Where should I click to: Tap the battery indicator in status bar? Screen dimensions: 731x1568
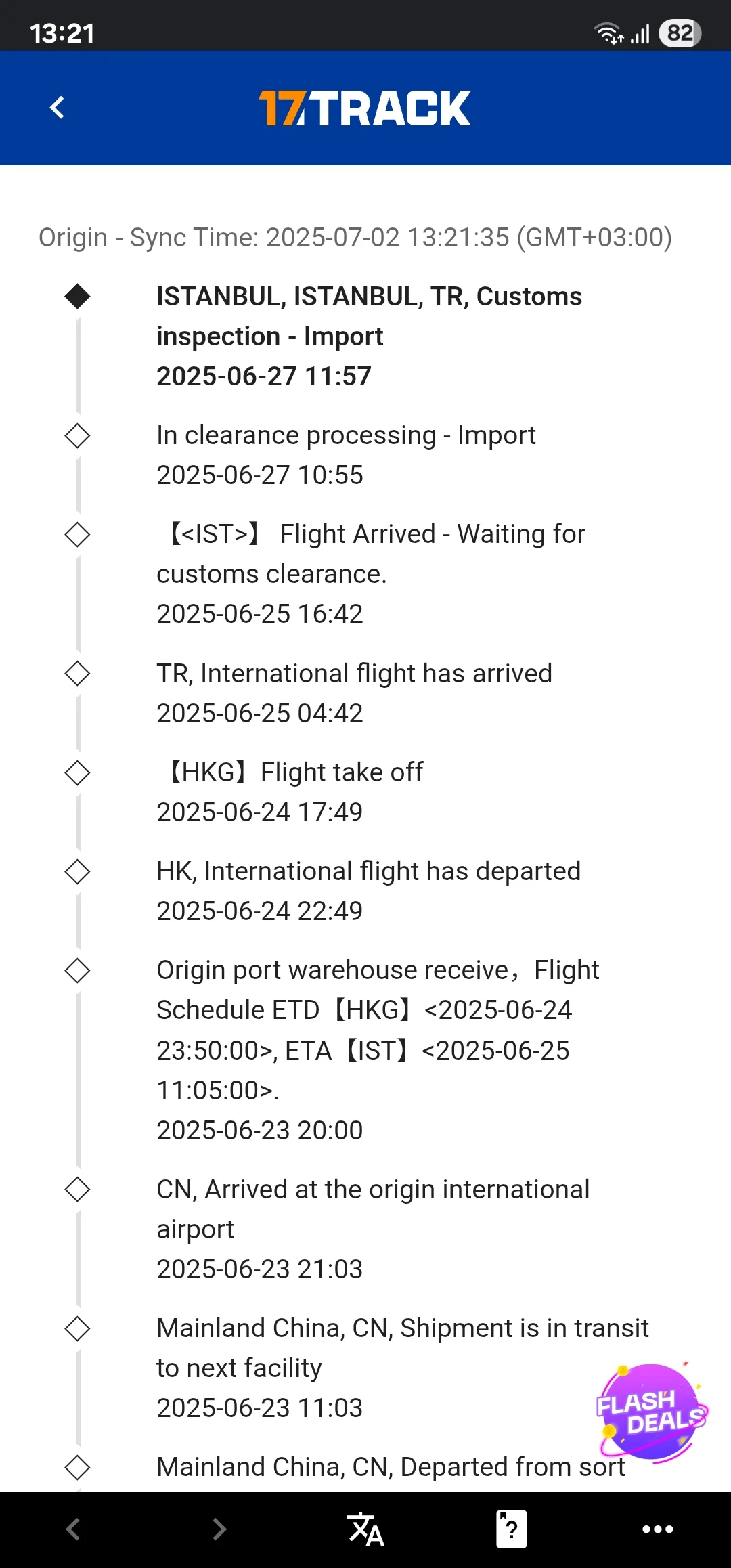pos(680,33)
